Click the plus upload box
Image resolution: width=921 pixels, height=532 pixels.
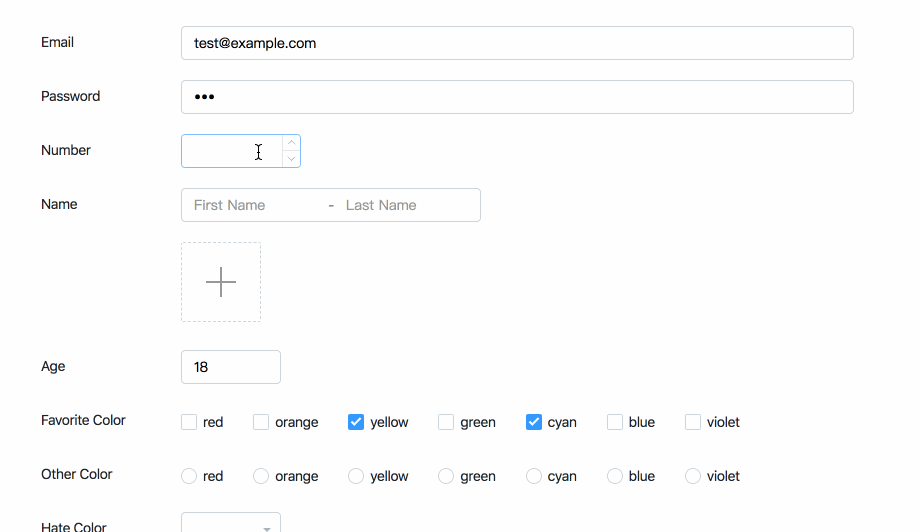coord(221,282)
